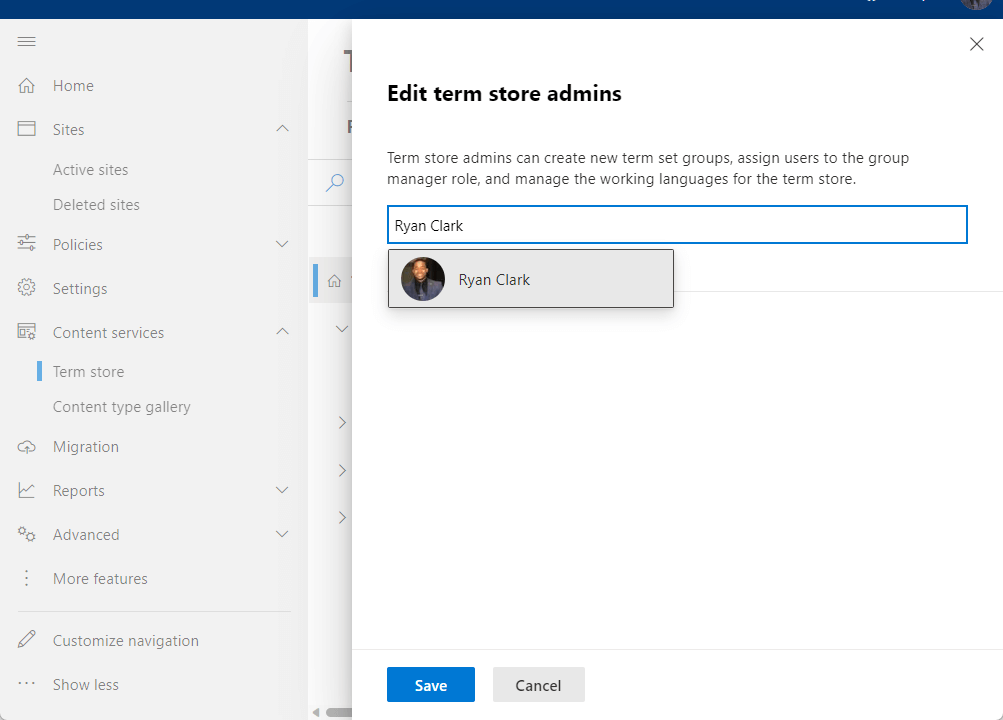Click the Show less ellipsis icon

pyautogui.click(x=26, y=684)
